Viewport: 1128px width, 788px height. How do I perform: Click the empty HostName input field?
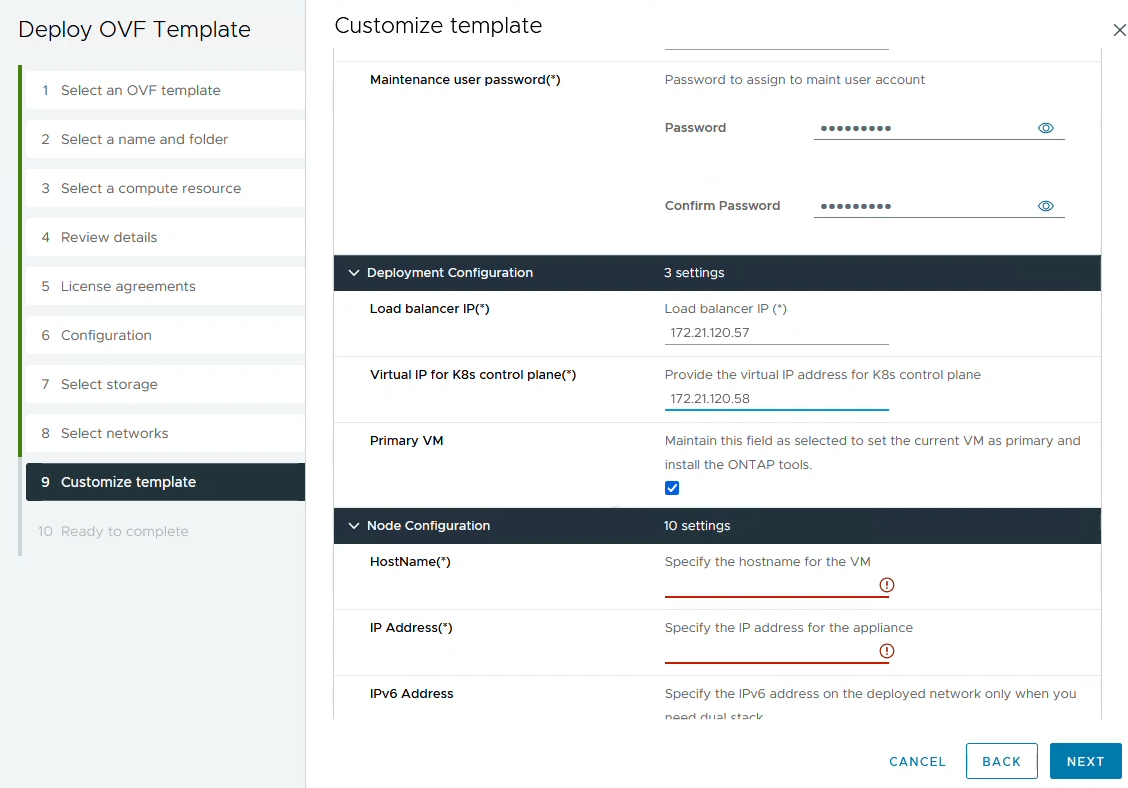[770, 585]
